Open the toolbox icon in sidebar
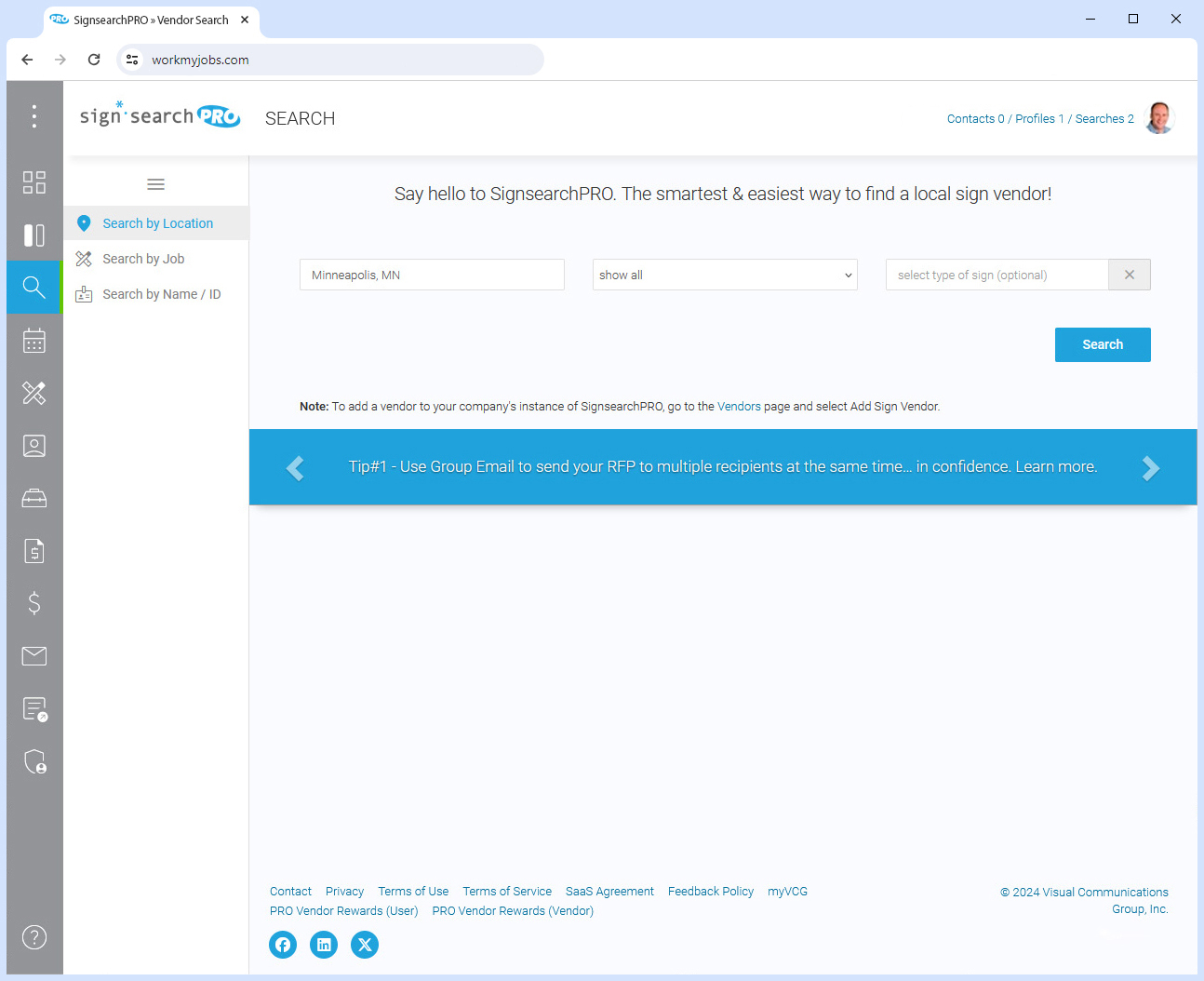The image size is (1204, 981). pos(34,499)
